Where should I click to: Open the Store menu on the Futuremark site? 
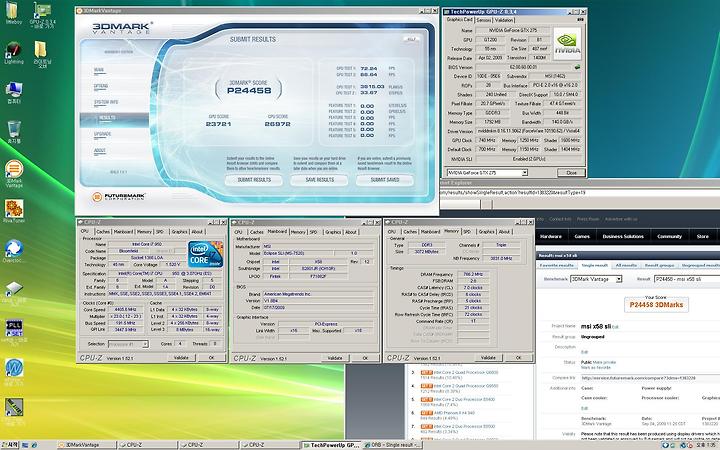coord(703,236)
